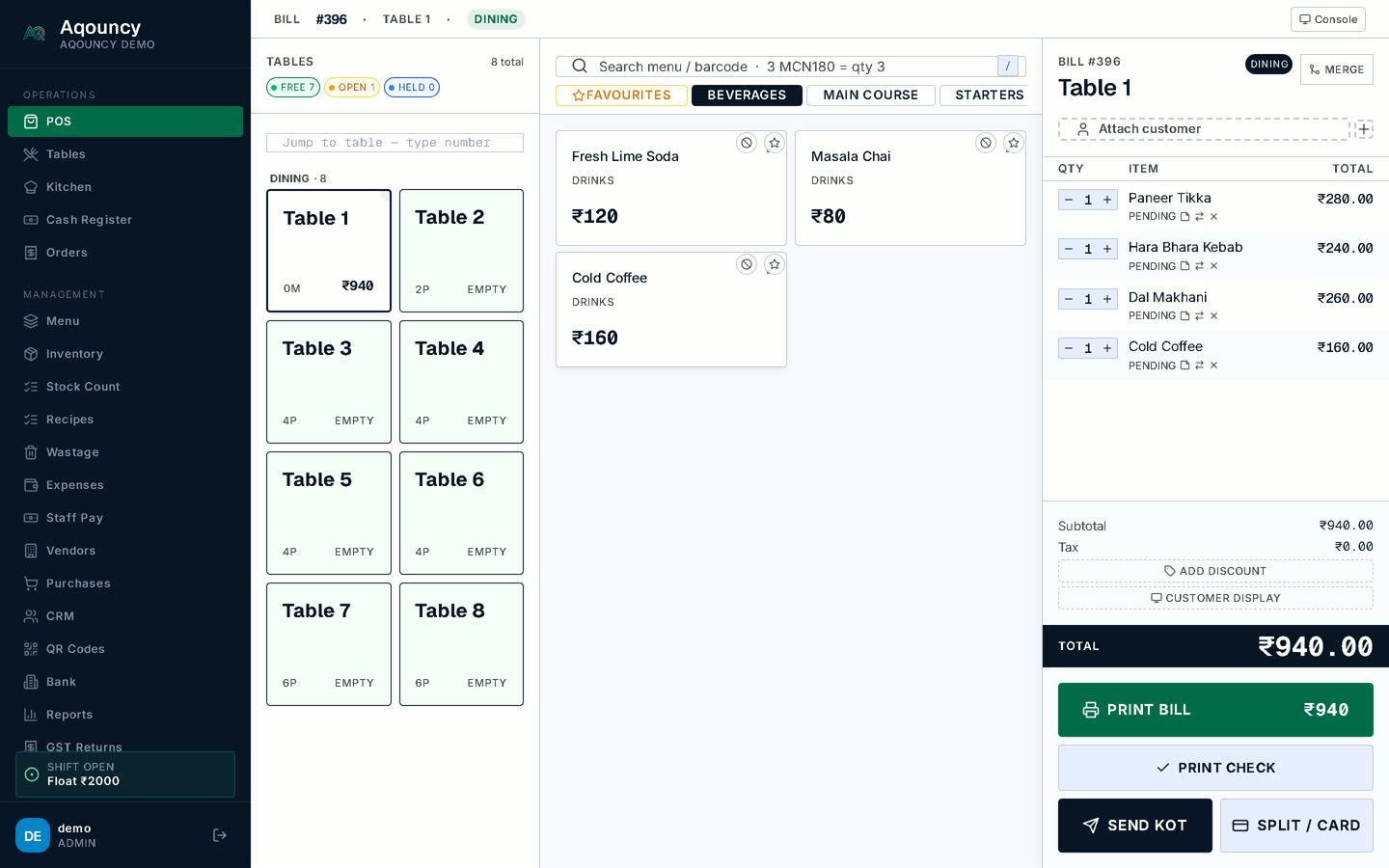1389x868 pixels.
Task: Add a note to Paneer Tikka
Action: [x=1185, y=217]
